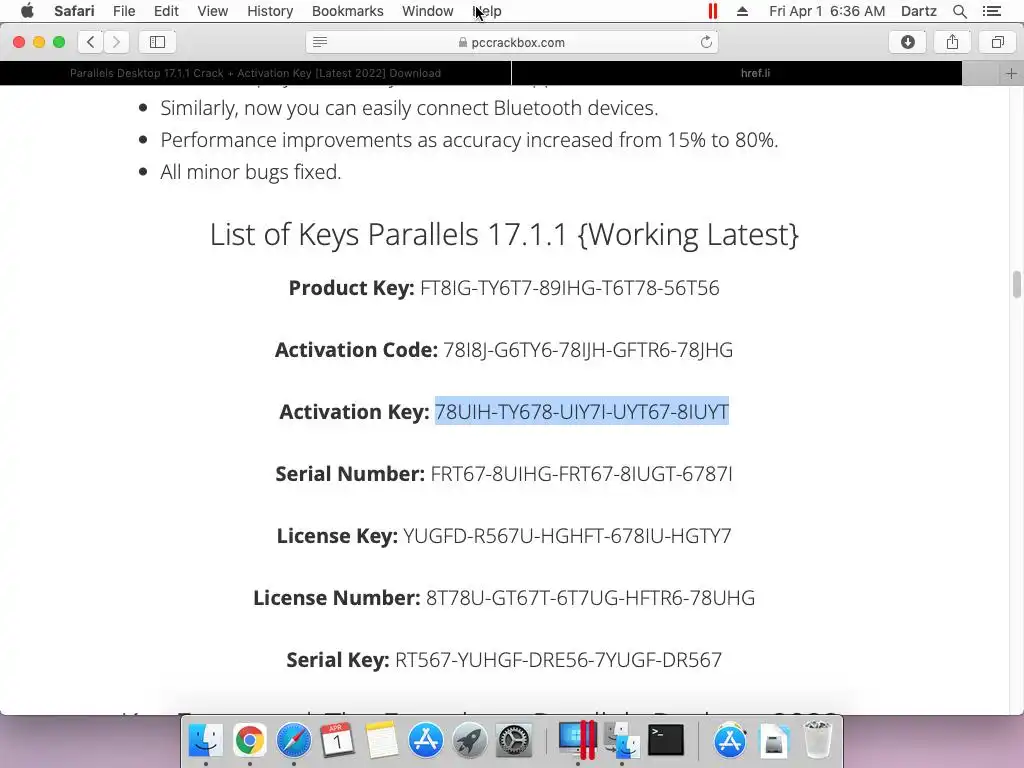Show the Safari sidebar
Viewport: 1024px width, 768px height.
click(157, 42)
